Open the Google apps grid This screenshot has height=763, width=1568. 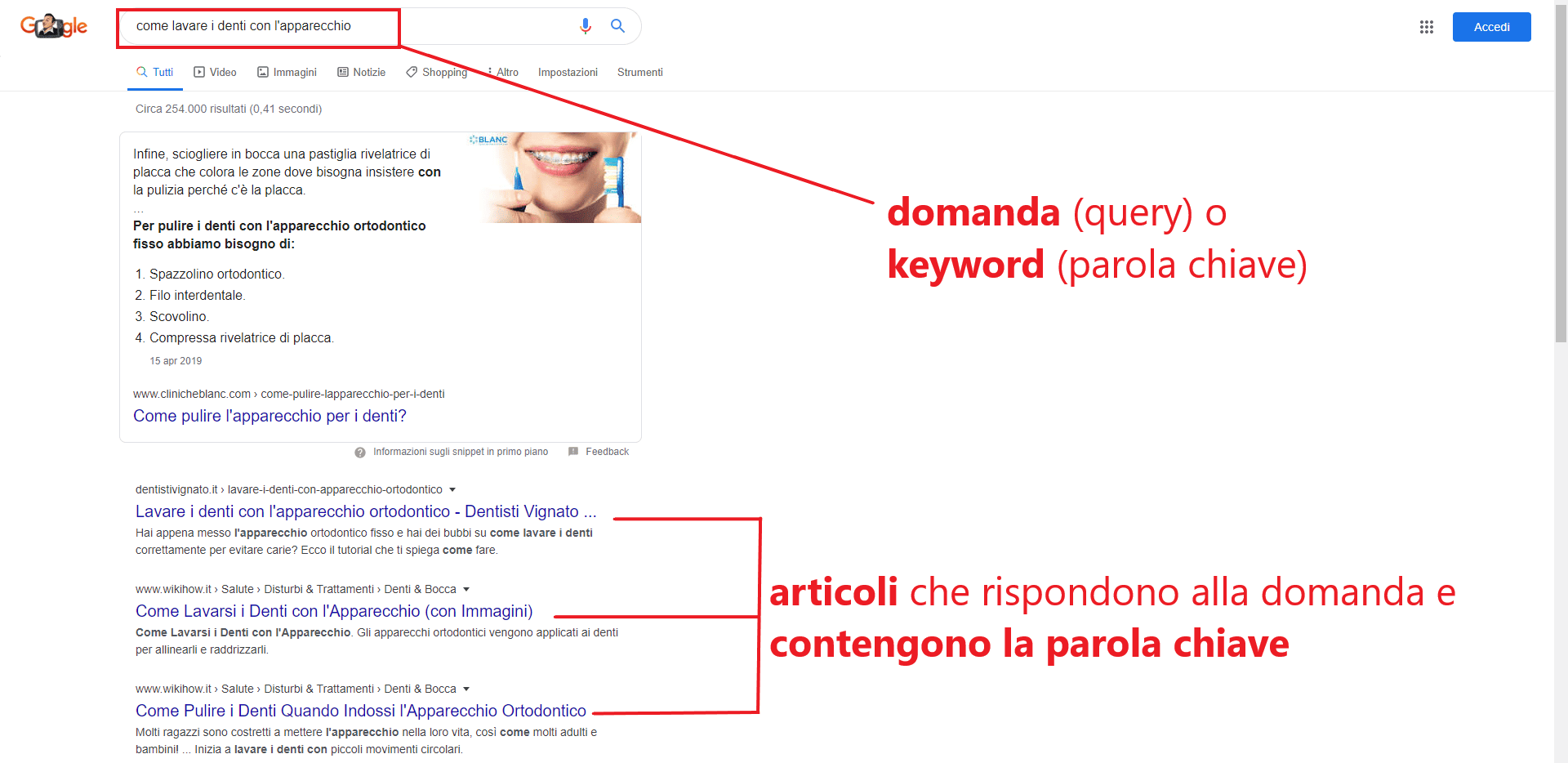pyautogui.click(x=1427, y=26)
